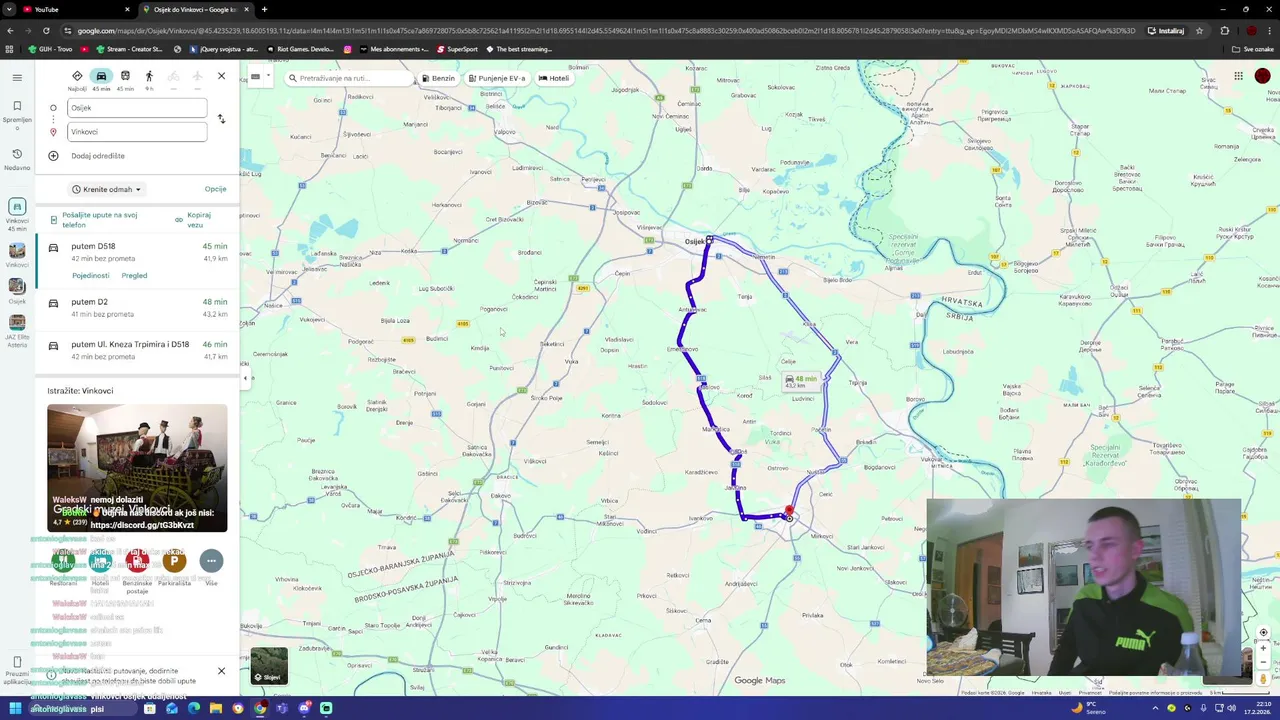Filter by Hoteli chip
Screen dimensions: 1280x720
[x=553, y=78]
